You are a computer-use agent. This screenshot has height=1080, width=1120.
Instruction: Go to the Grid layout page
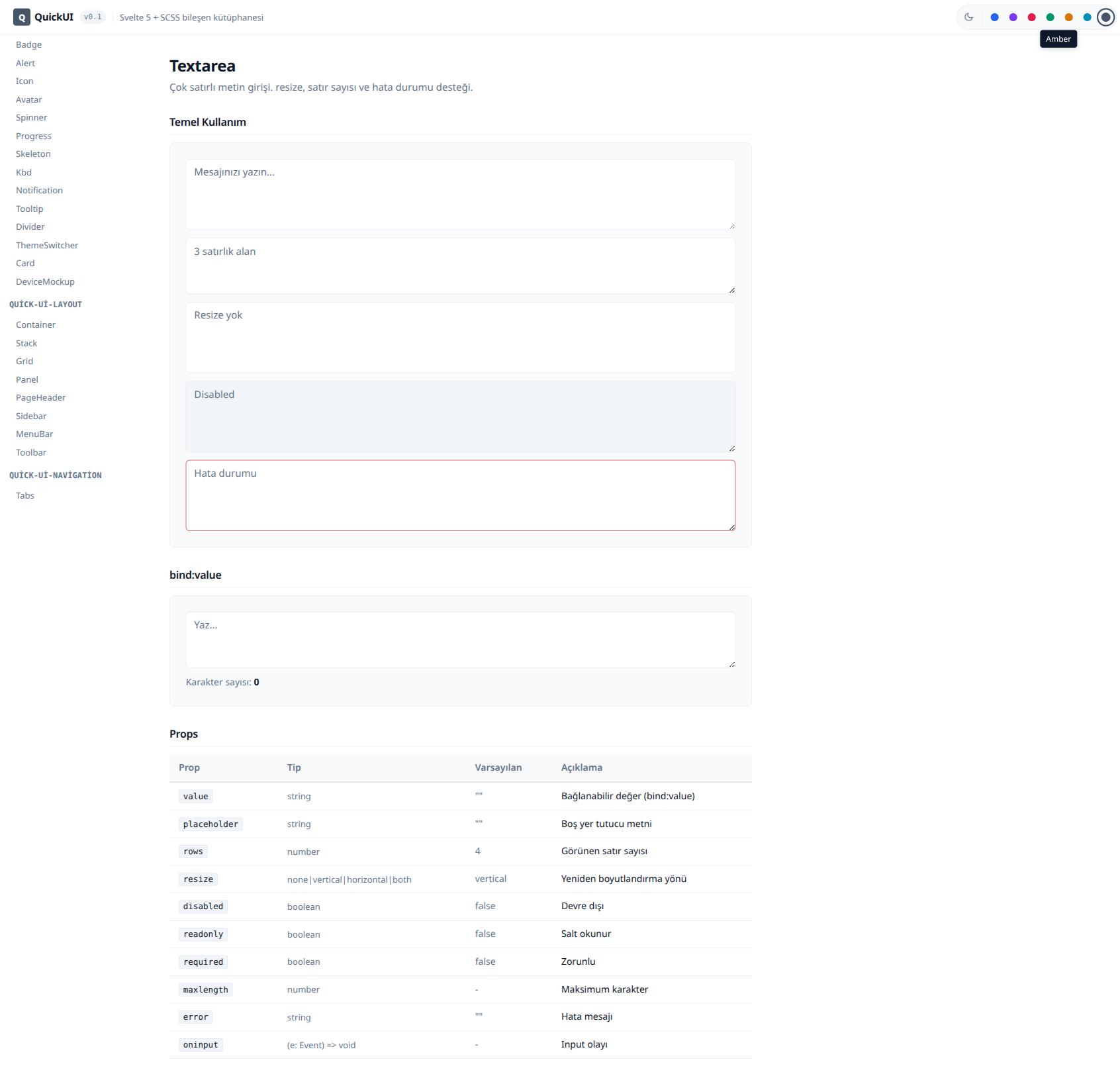click(x=24, y=362)
